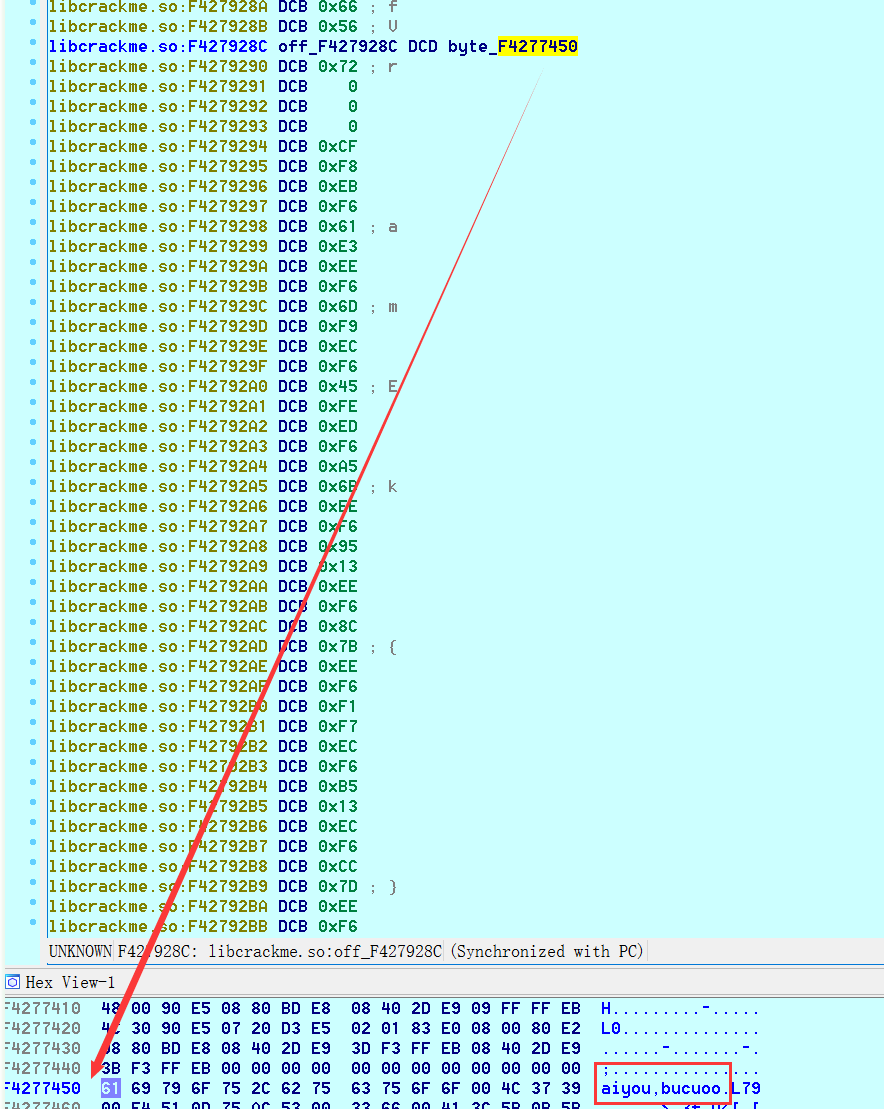Select the DCB 0x7D '}' value
The height and width of the screenshot is (1109, 884).
(338, 887)
